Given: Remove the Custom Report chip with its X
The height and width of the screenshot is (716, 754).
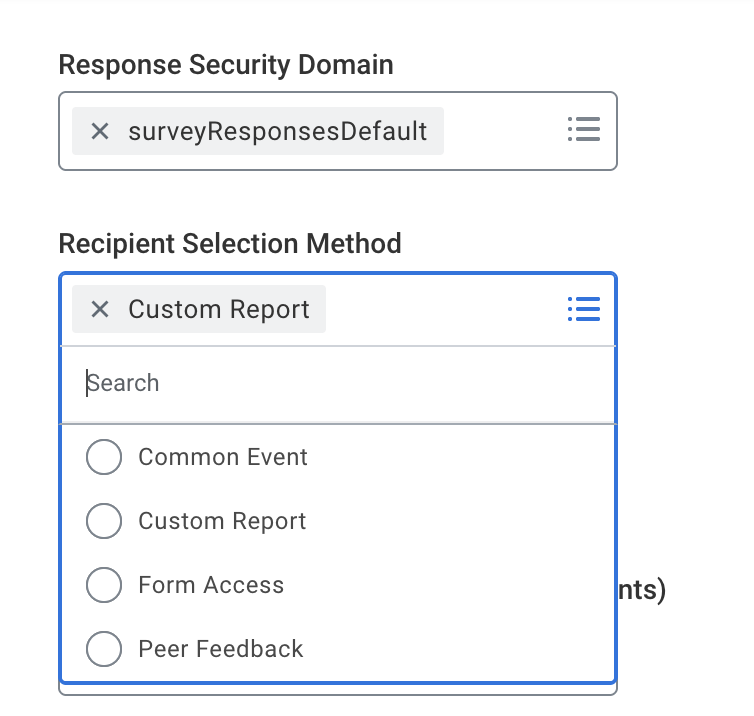Looking at the screenshot, I should click(100, 310).
